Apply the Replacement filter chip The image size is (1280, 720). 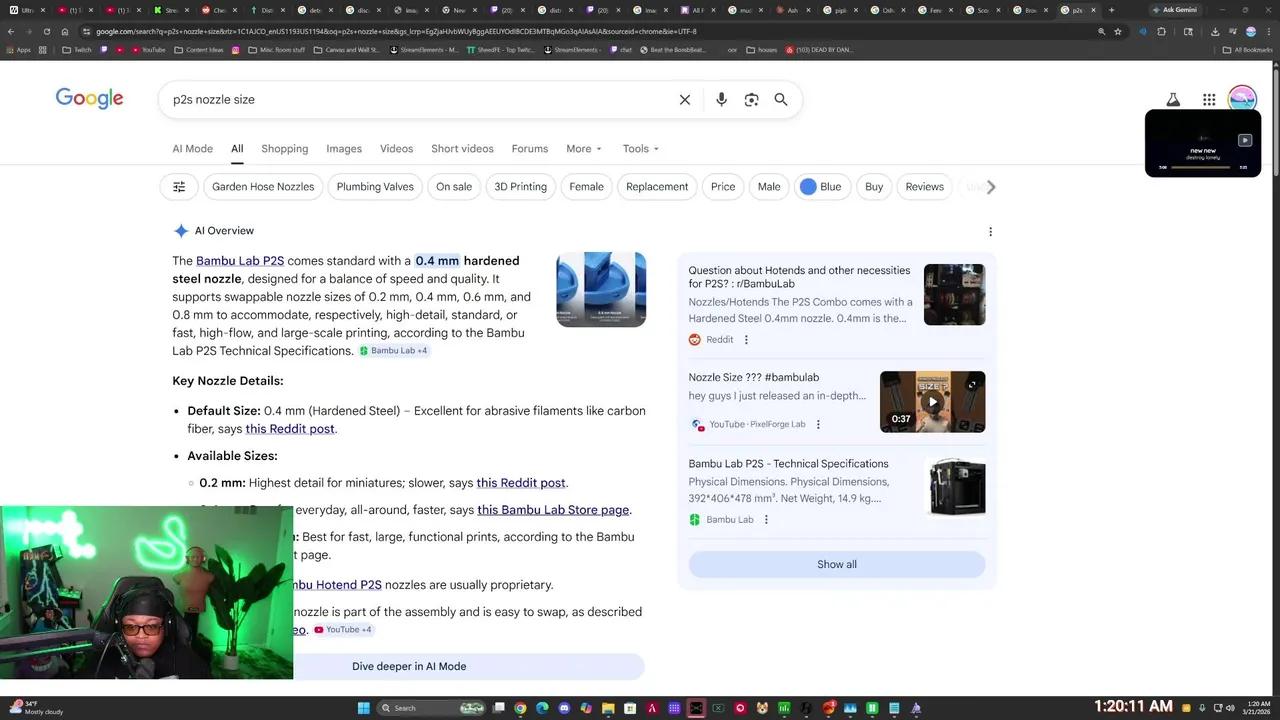[x=657, y=187]
